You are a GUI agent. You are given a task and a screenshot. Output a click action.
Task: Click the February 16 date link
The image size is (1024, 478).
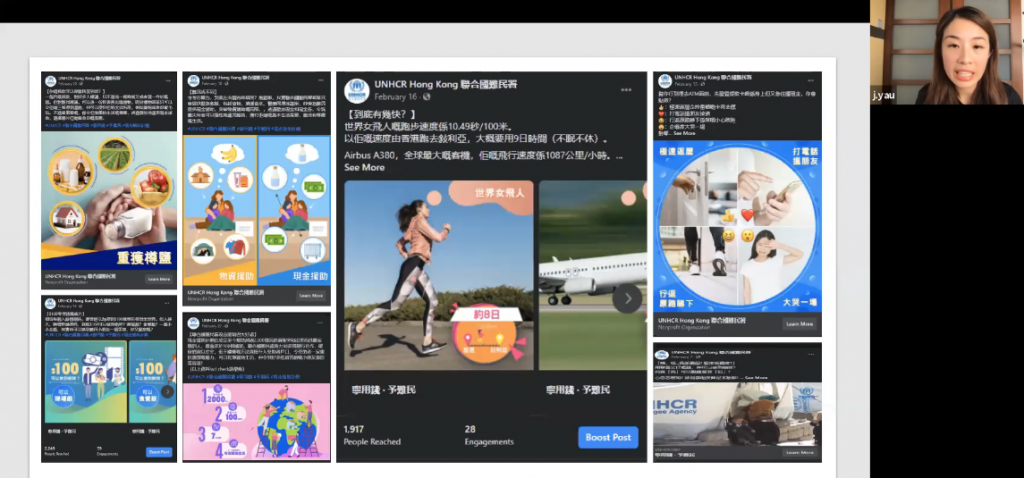tap(395, 97)
